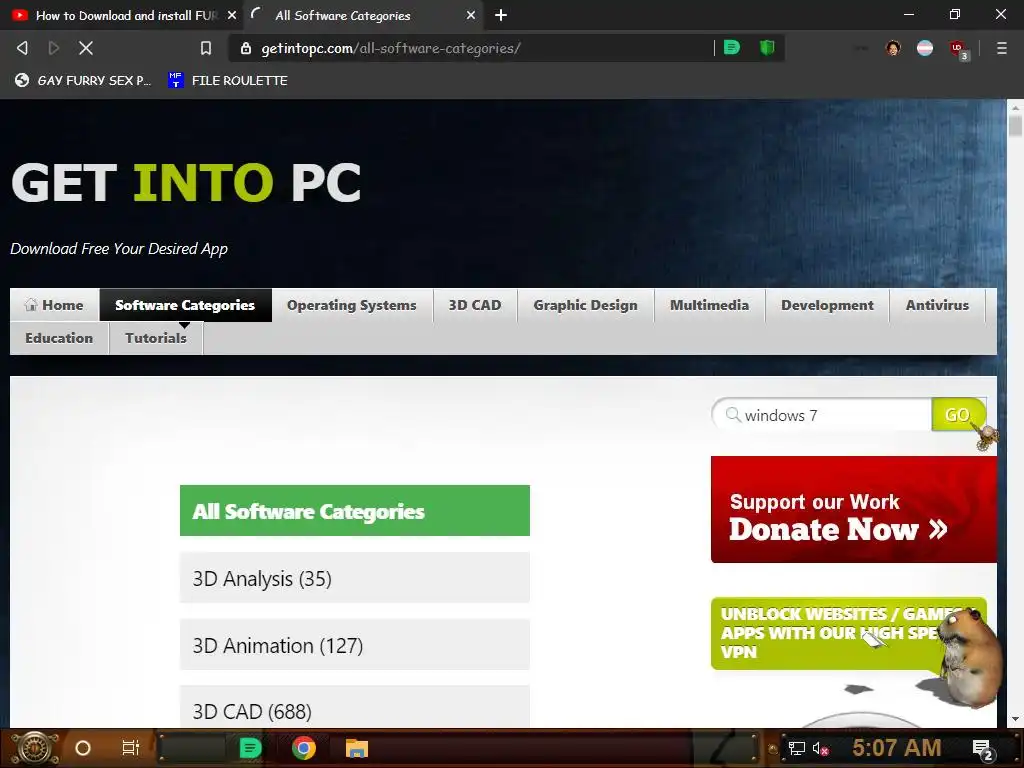Open the Start menu clock-style button
This screenshot has width=1024, height=768.
pyautogui.click(x=34, y=748)
